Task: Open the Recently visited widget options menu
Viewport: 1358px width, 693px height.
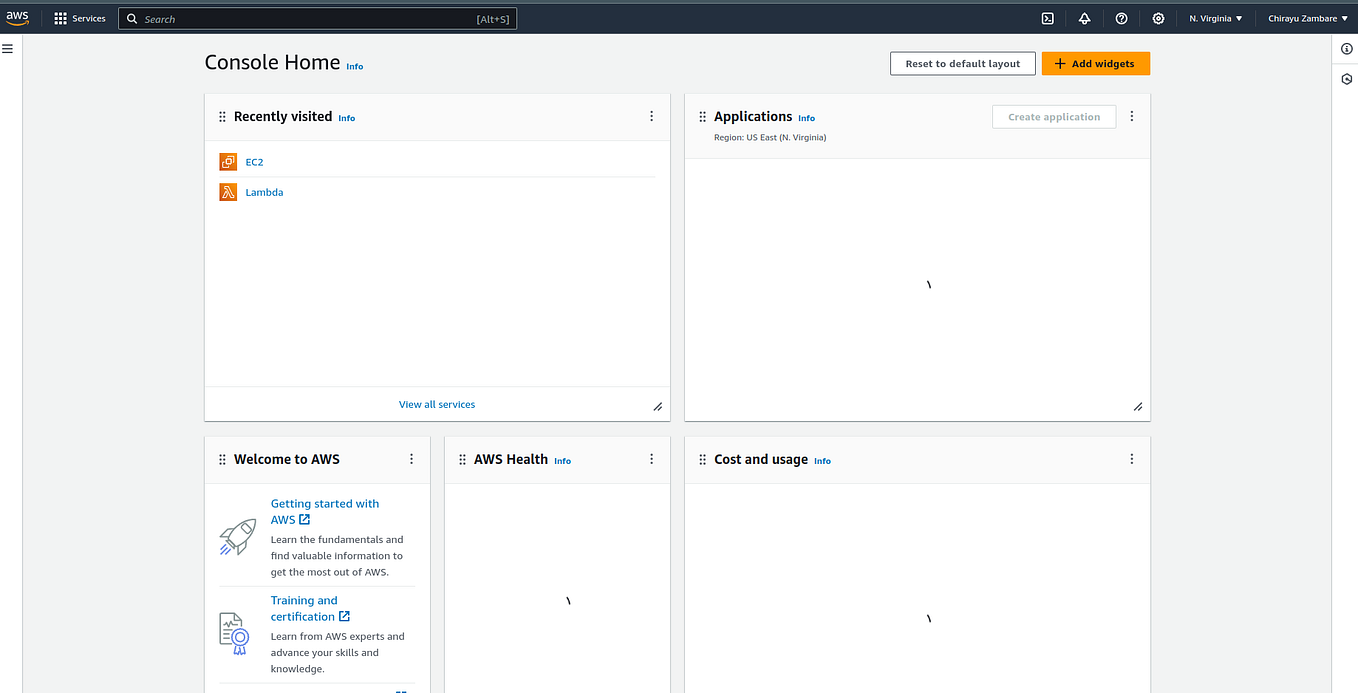Action: pos(651,116)
